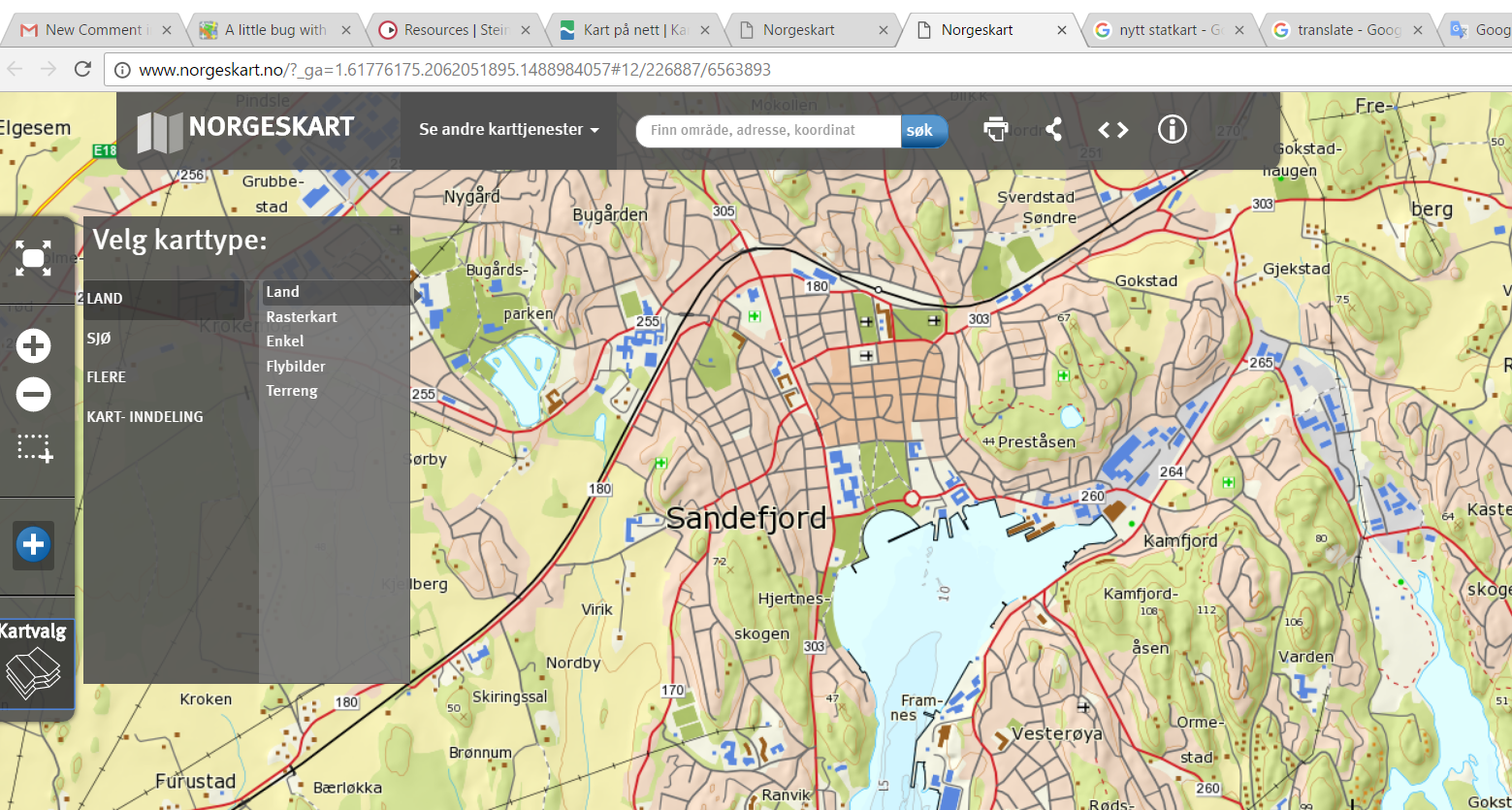Print the map using printer icon
This screenshot has width=1512, height=810.
coord(995,129)
